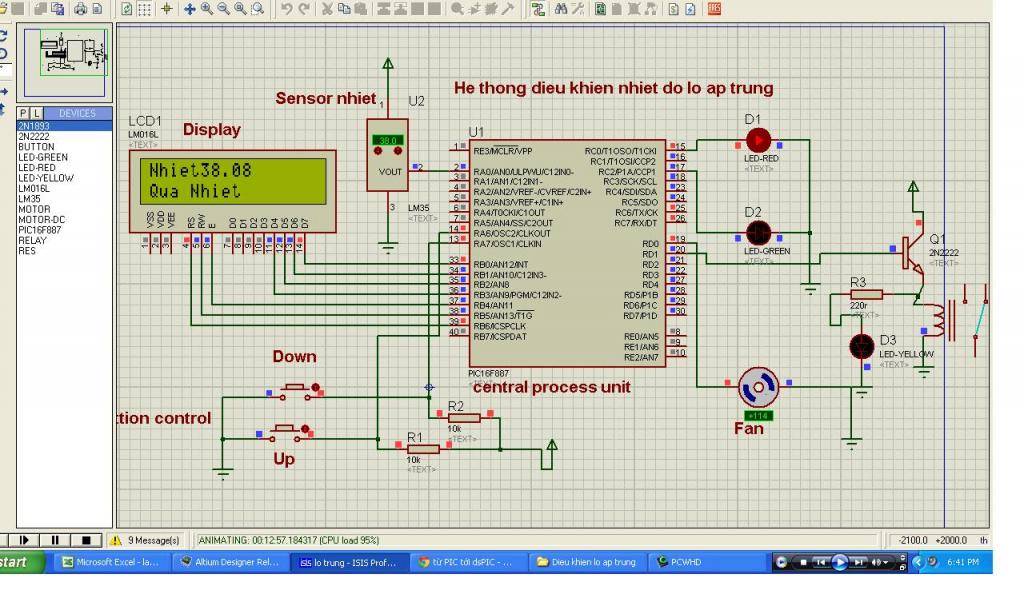This screenshot has height=614, width=1024.
Task: Click the Zoom Out magnifier icon
Action: 223,8
